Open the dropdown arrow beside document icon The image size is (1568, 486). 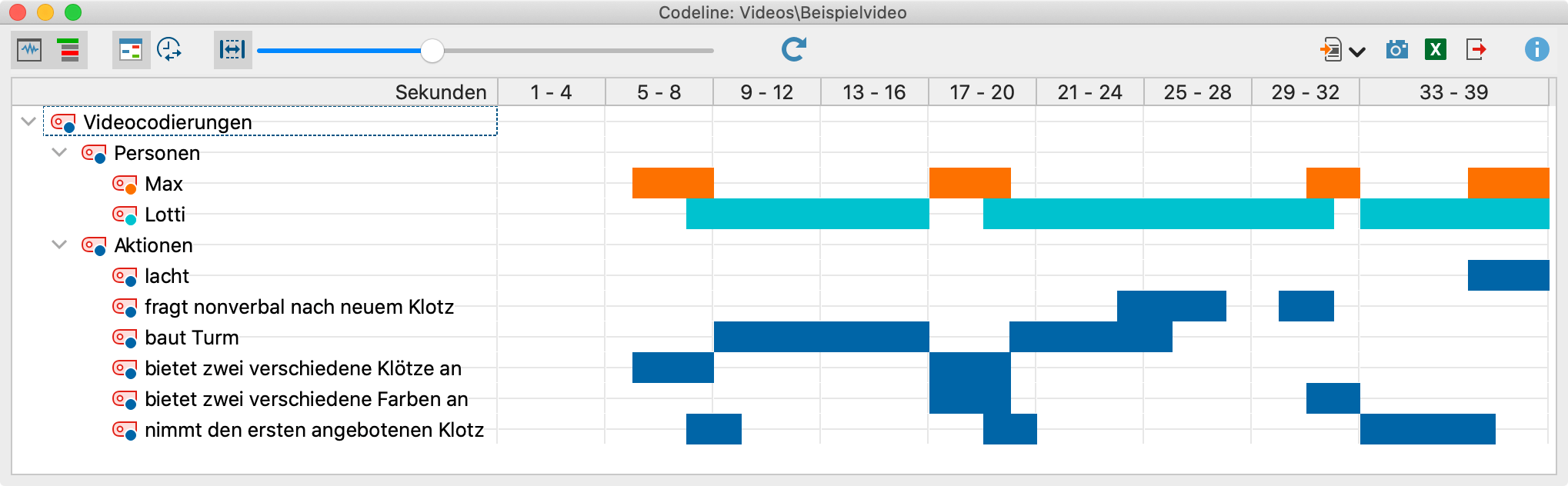(1357, 52)
